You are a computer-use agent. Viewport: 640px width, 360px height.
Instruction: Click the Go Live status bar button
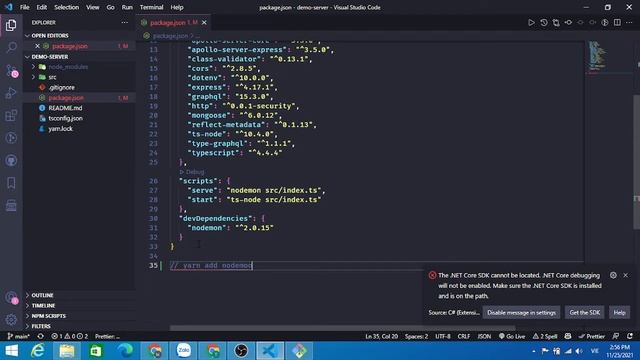pyautogui.click(x=512, y=336)
